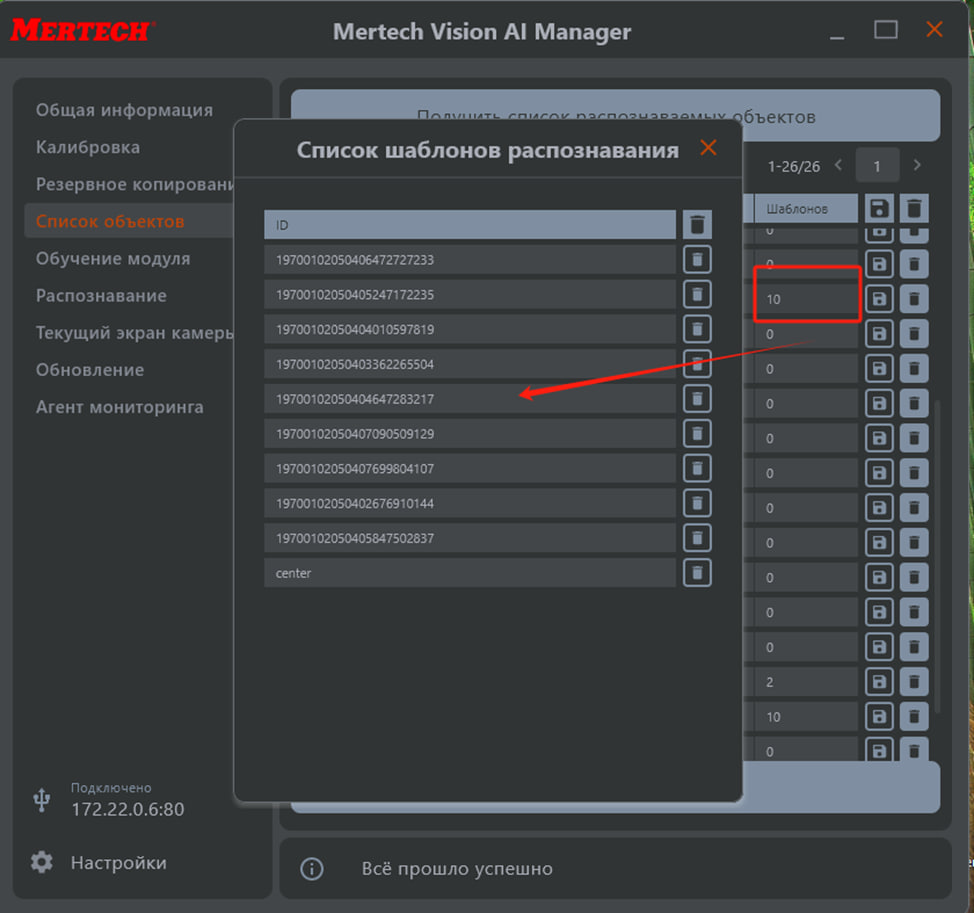Go to previous page of objects
Screen dimensions: 974x913
point(838,165)
